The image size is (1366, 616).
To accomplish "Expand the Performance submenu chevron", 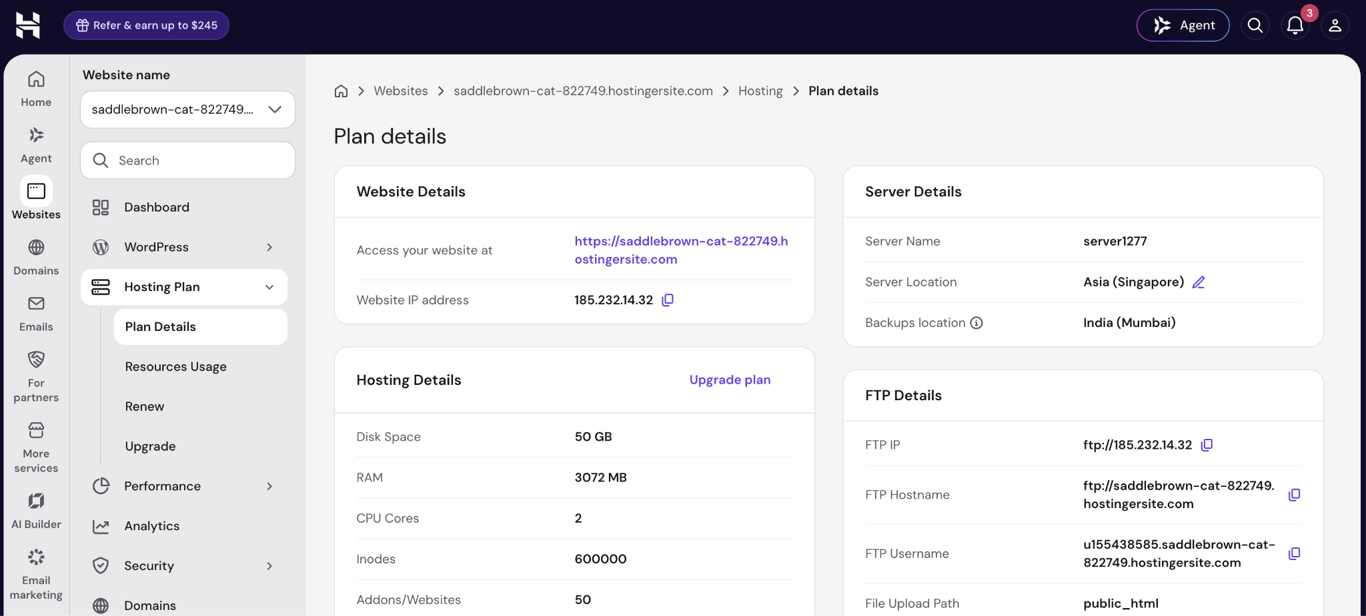I will click(x=270, y=486).
